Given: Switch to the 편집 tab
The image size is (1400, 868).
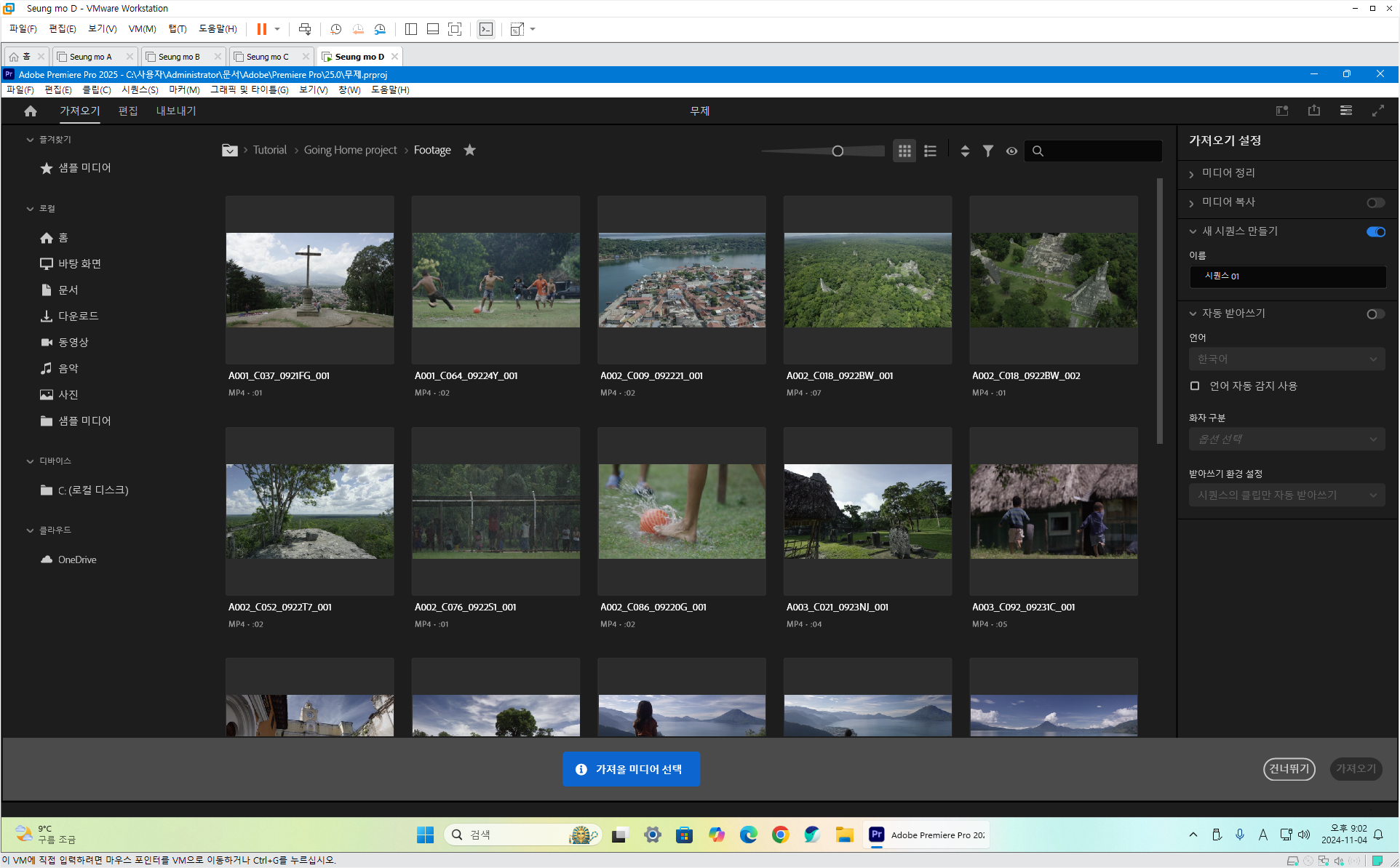Looking at the screenshot, I should [x=128, y=111].
